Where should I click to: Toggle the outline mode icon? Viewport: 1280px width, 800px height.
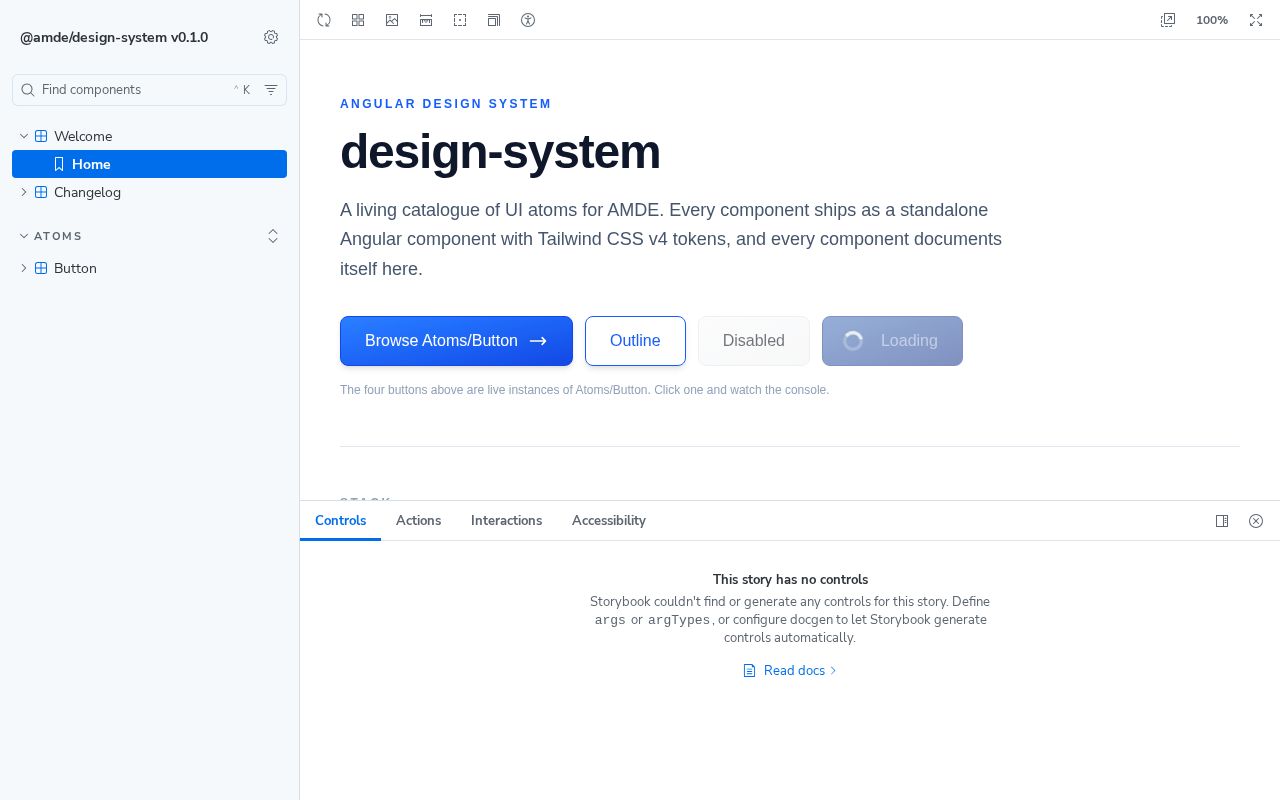tap(460, 20)
